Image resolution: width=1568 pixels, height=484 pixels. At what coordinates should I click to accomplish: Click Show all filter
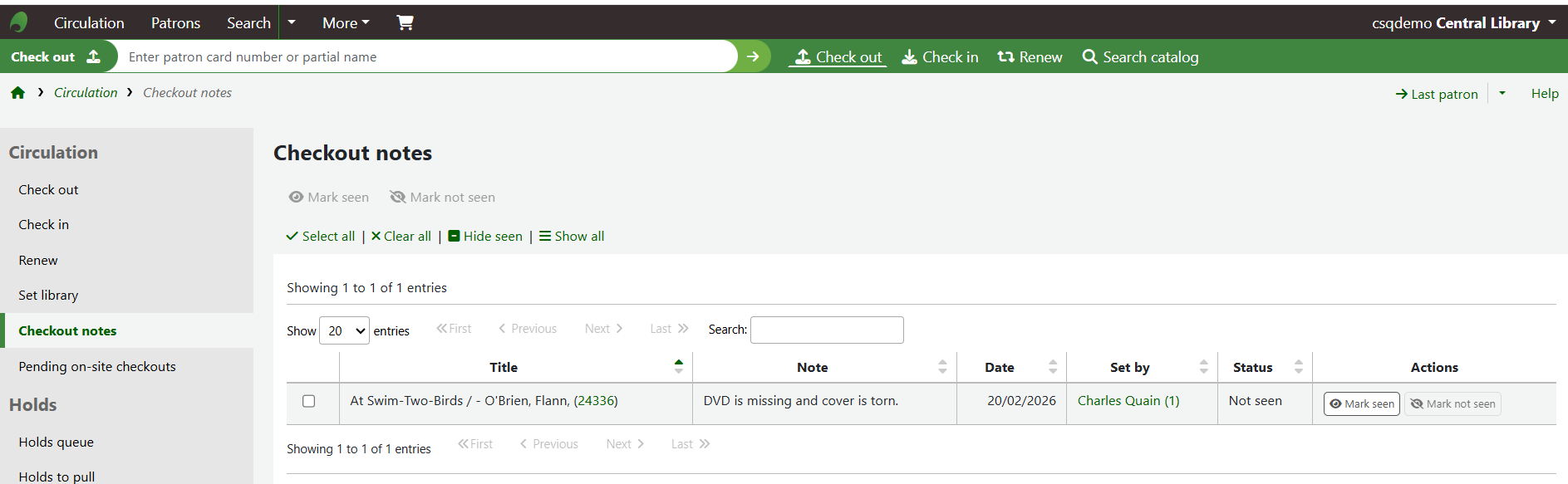pyautogui.click(x=572, y=236)
